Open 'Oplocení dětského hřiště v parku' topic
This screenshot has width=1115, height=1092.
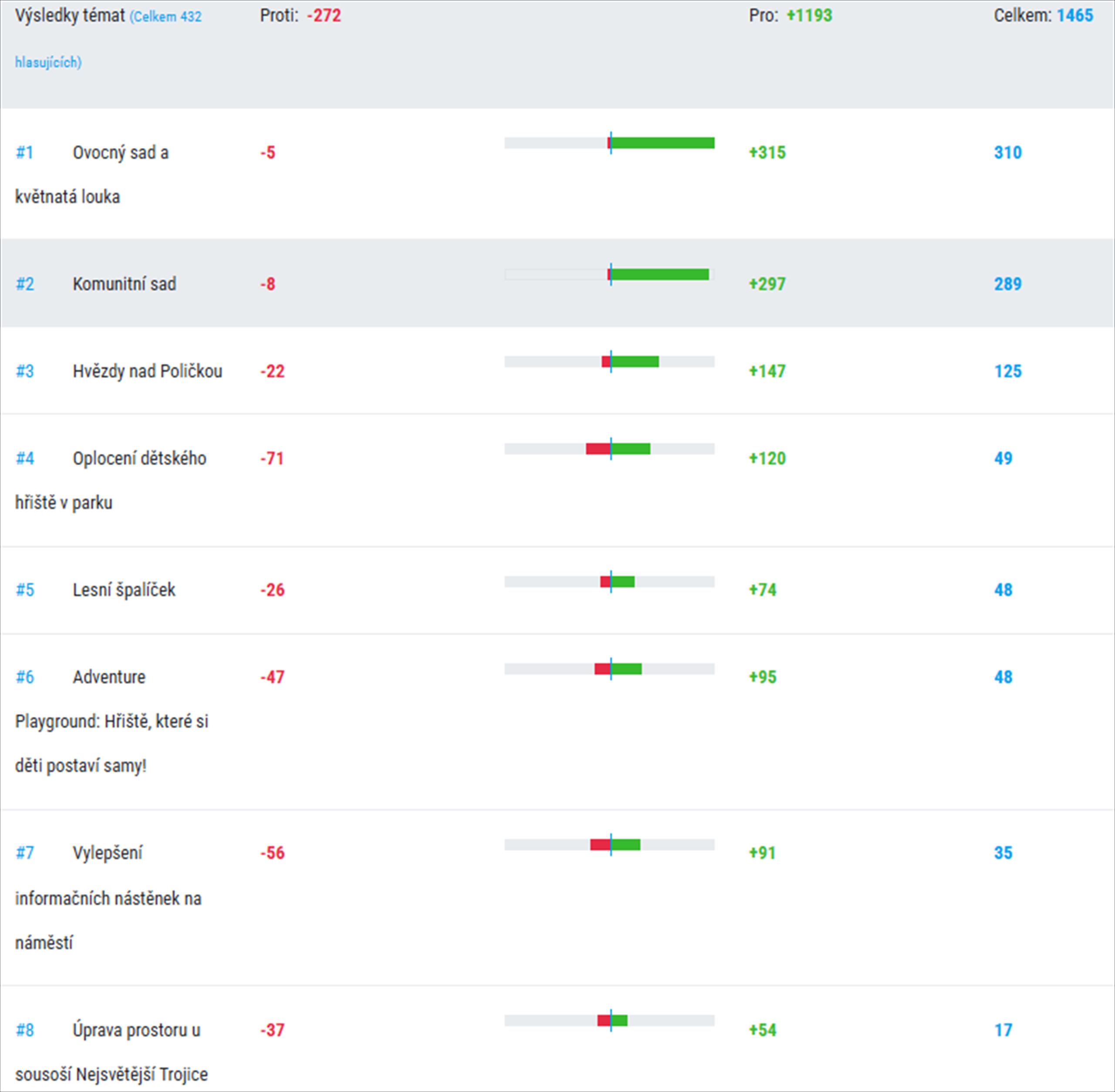click(139, 458)
